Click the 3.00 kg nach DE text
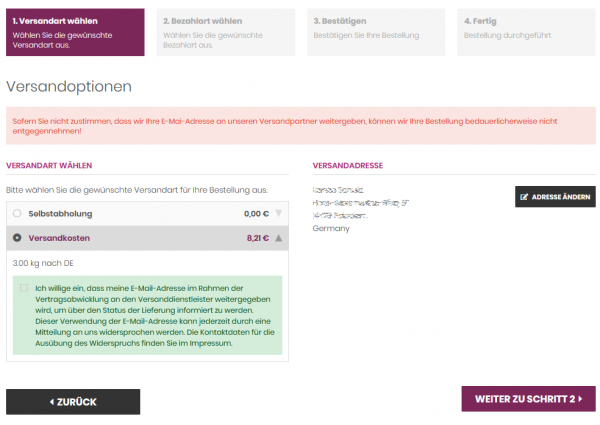Screen dimensions: 600x425 (44, 263)
